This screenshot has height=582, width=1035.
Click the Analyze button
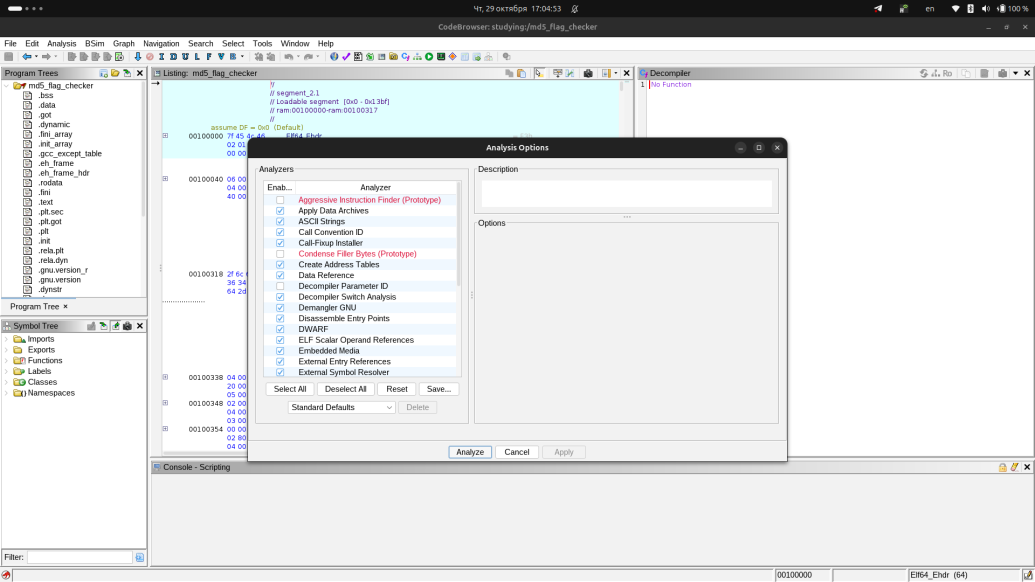[470, 452]
